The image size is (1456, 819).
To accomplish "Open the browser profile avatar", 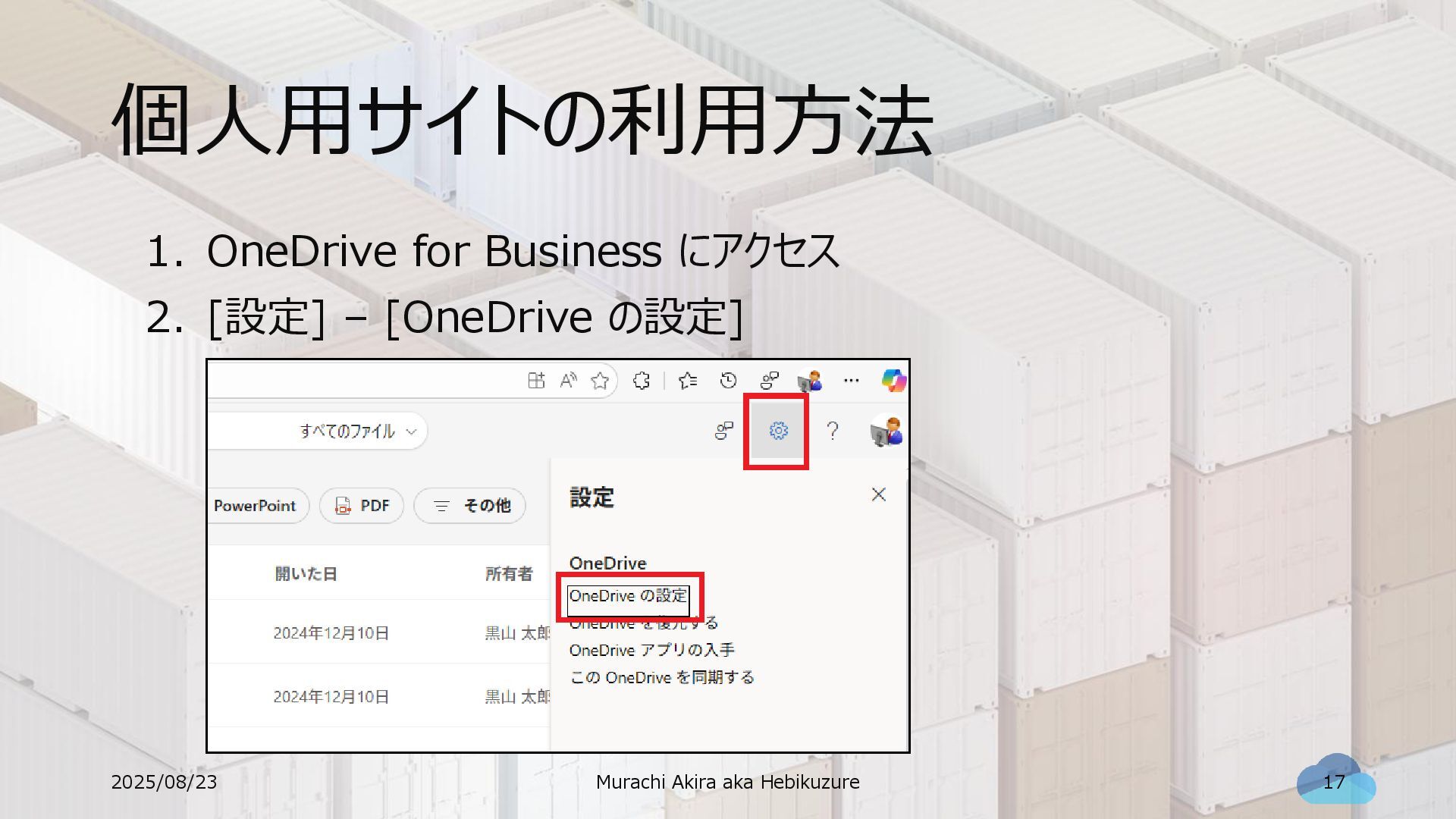I will (x=810, y=381).
